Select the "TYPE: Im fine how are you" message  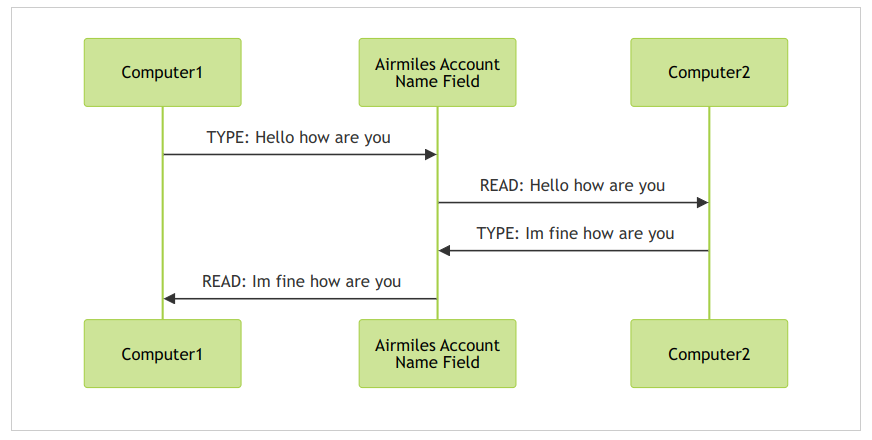click(575, 233)
